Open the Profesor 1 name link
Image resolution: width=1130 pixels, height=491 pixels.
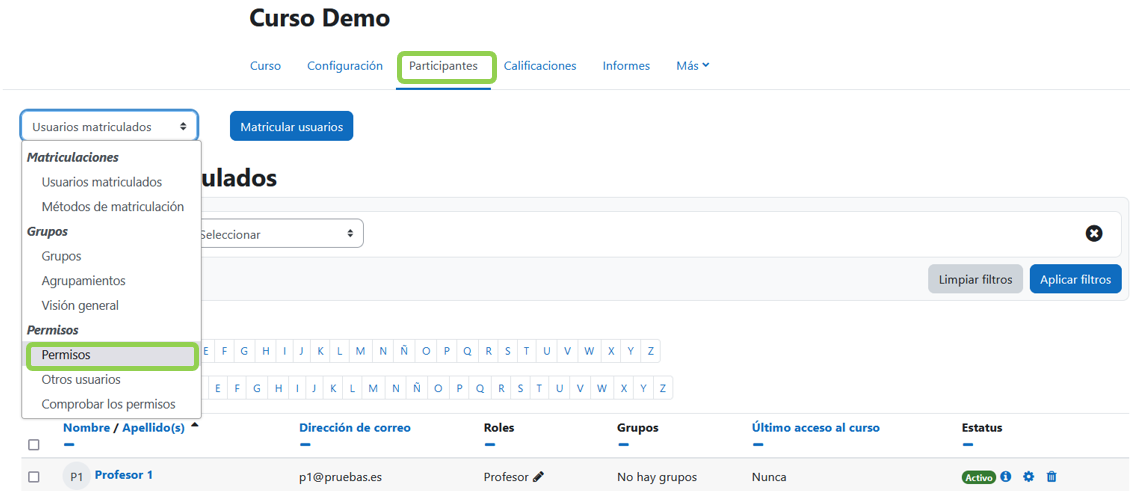(x=124, y=475)
